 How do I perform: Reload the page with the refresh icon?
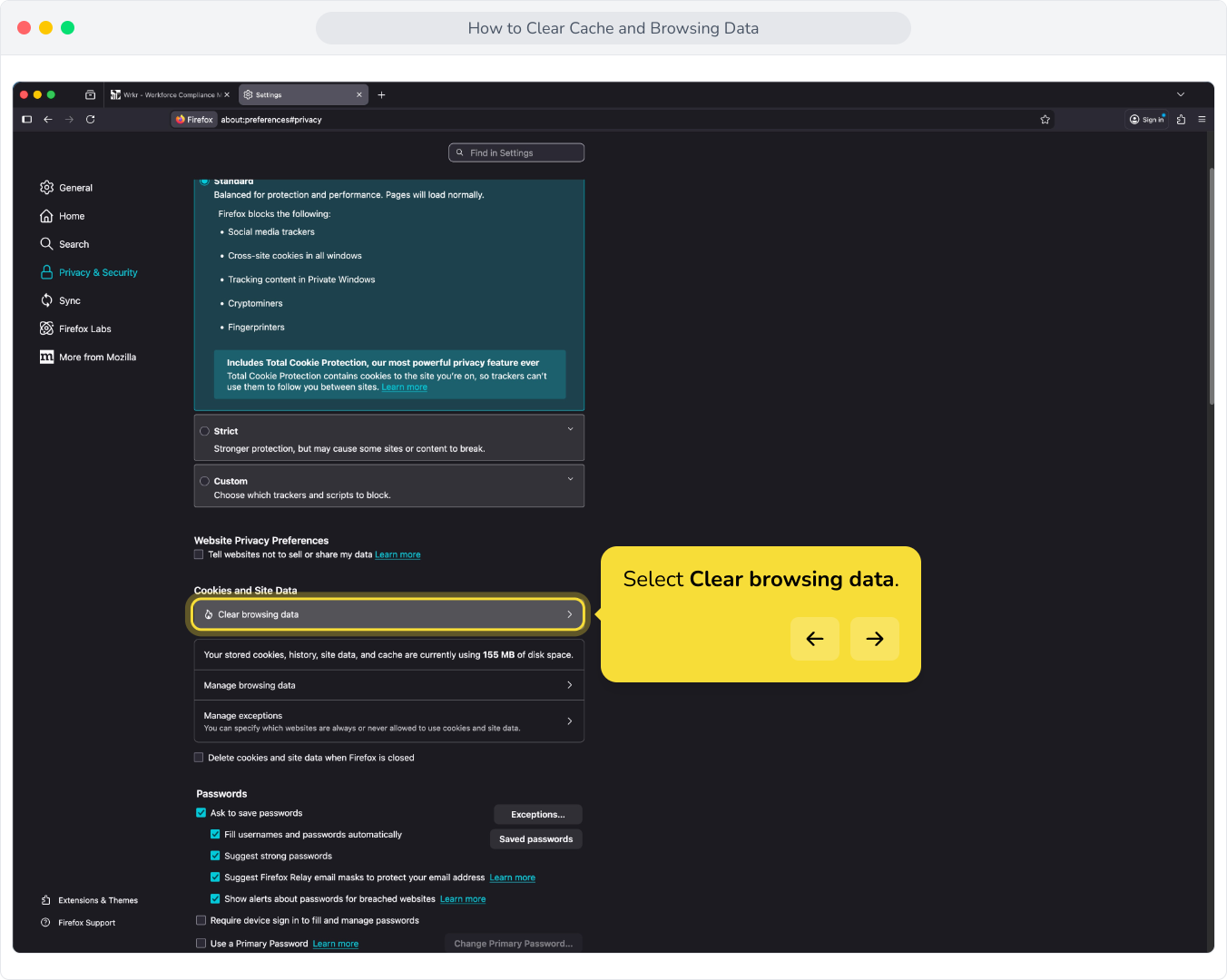coord(90,119)
